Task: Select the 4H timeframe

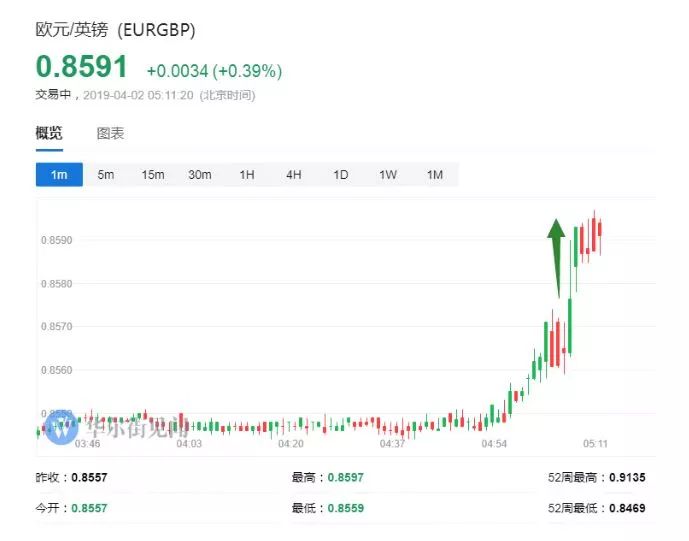Action: pos(294,174)
